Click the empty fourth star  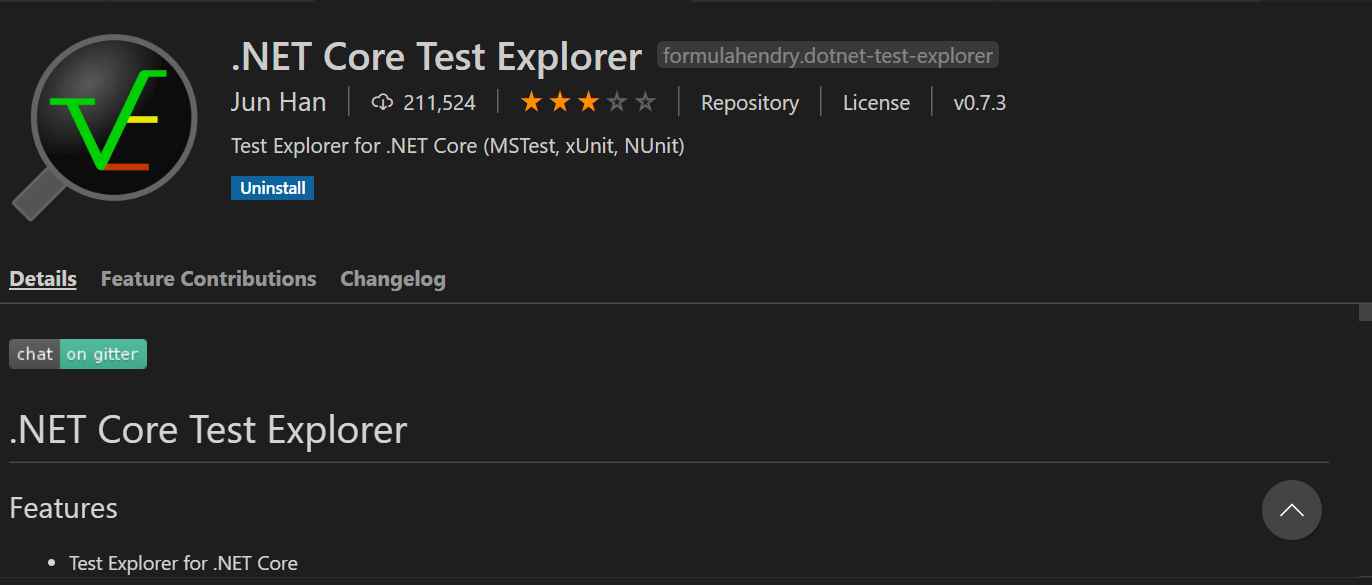[616, 101]
